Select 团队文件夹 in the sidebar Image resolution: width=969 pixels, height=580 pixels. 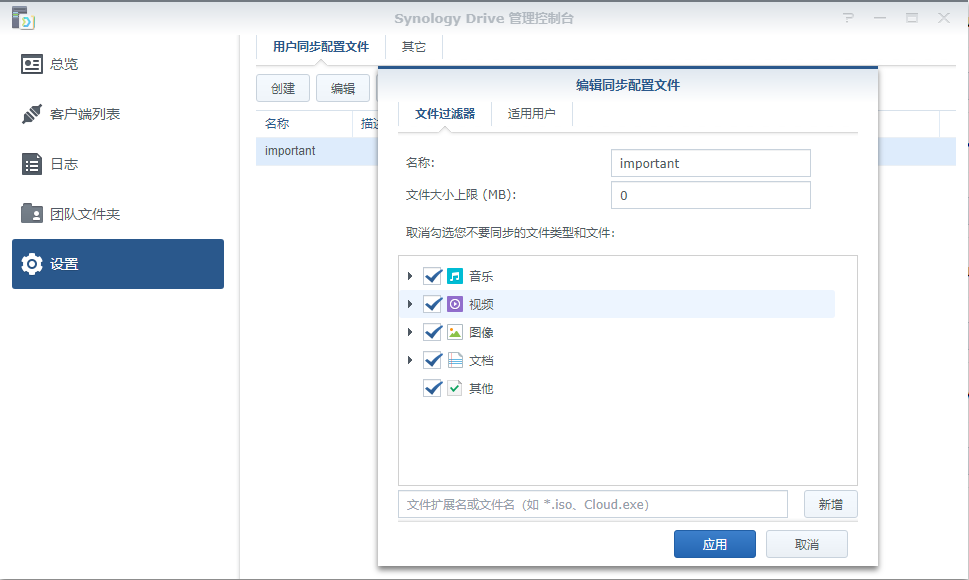click(x=118, y=214)
